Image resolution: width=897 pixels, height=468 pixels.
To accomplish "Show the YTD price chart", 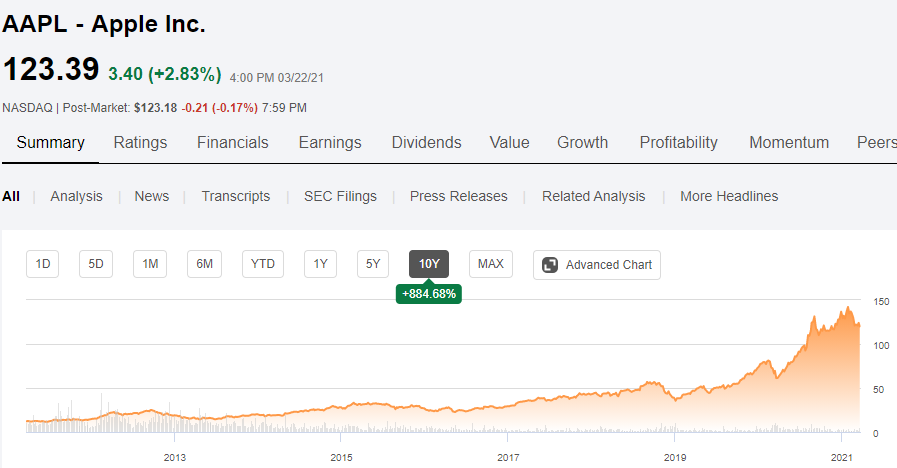I will [x=263, y=264].
